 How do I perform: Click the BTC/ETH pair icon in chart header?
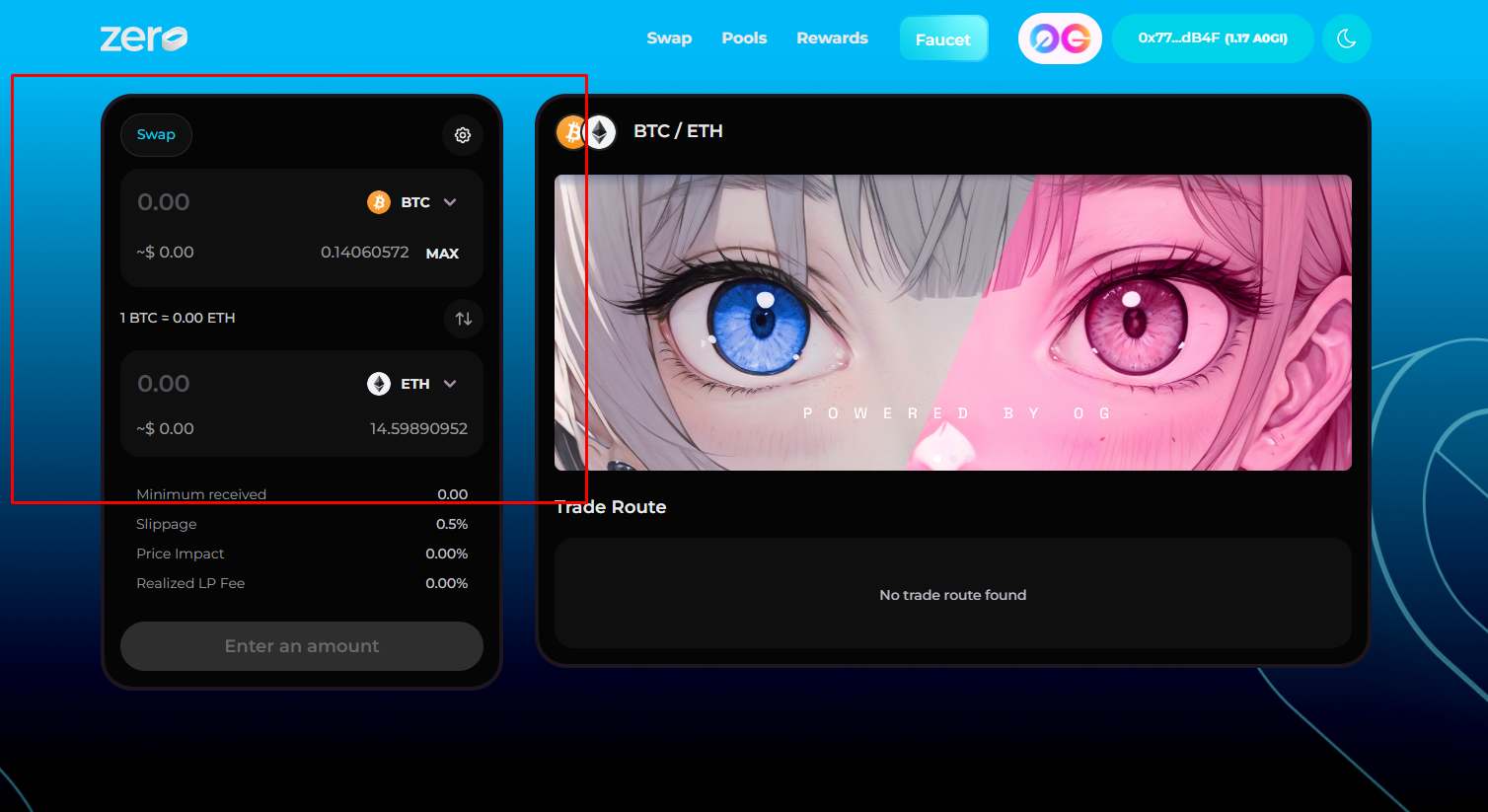click(586, 131)
